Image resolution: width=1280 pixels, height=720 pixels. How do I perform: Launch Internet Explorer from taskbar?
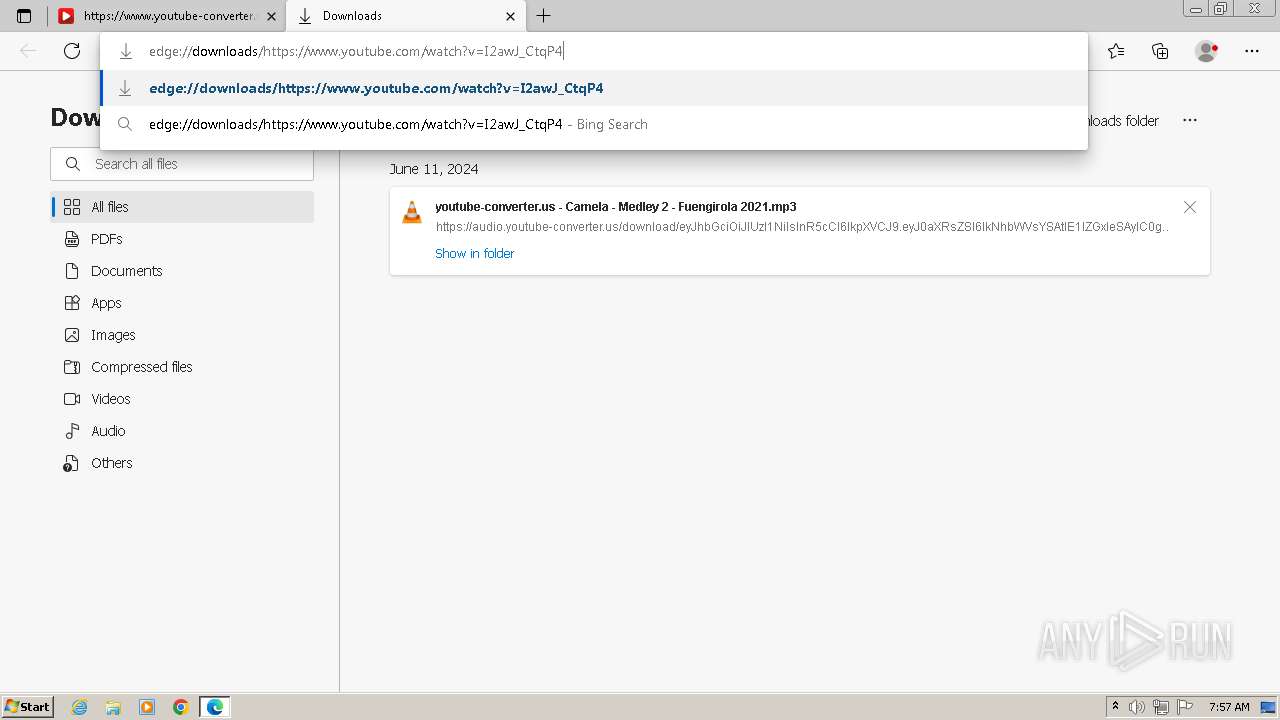click(80, 707)
